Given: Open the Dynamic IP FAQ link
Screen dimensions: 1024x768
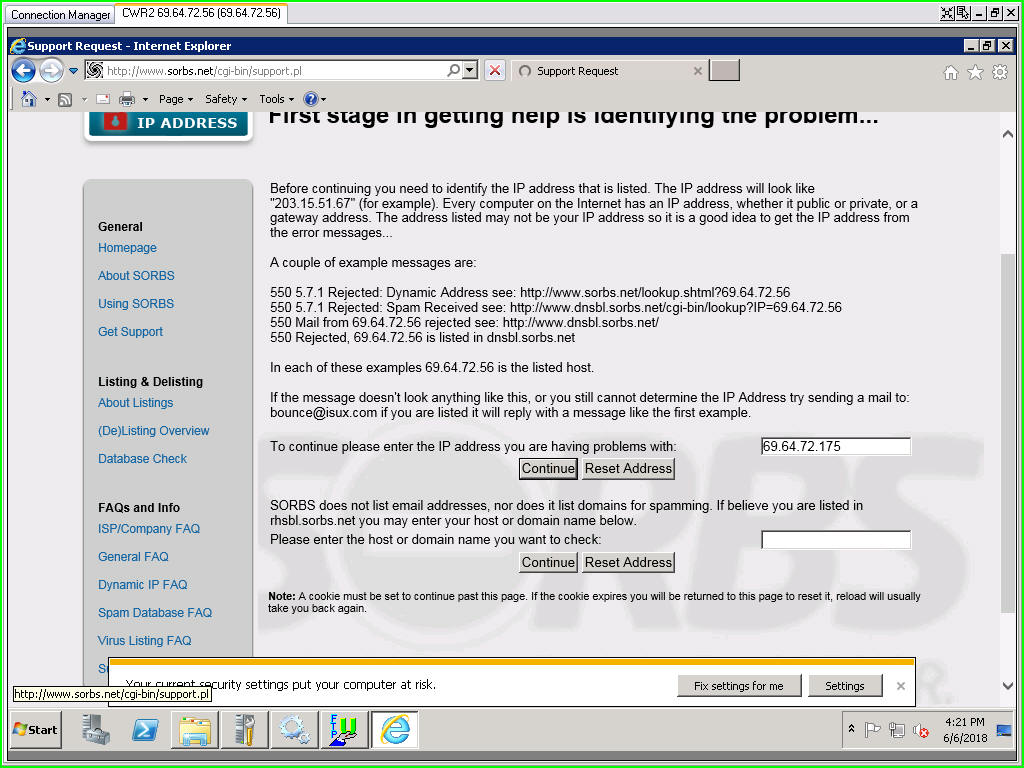Looking at the screenshot, I should point(142,585).
